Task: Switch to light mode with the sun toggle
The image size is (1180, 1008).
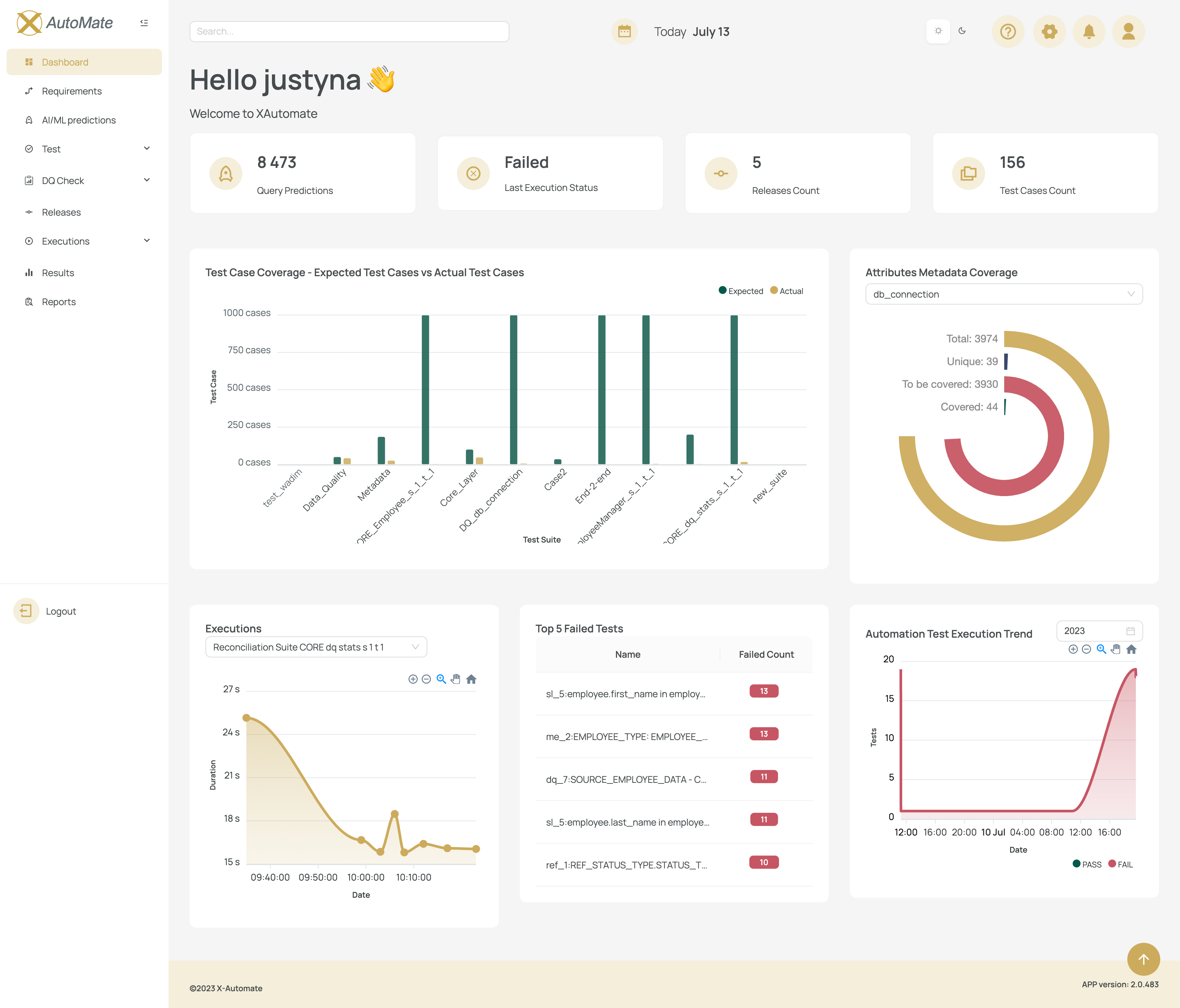Action: tap(938, 31)
